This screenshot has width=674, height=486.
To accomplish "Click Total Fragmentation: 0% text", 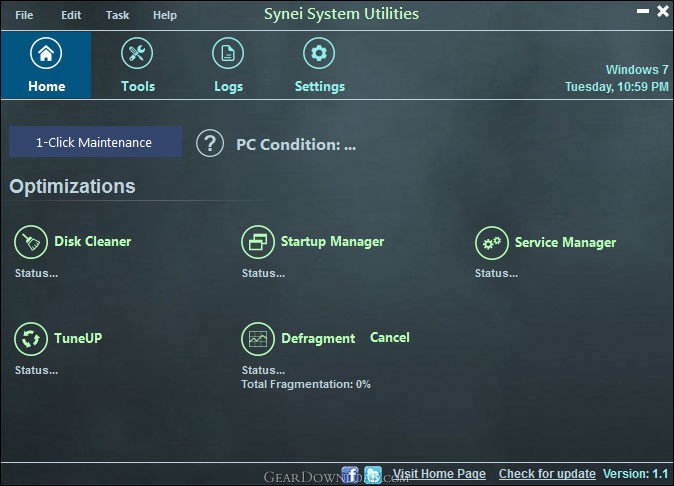I will (x=306, y=384).
